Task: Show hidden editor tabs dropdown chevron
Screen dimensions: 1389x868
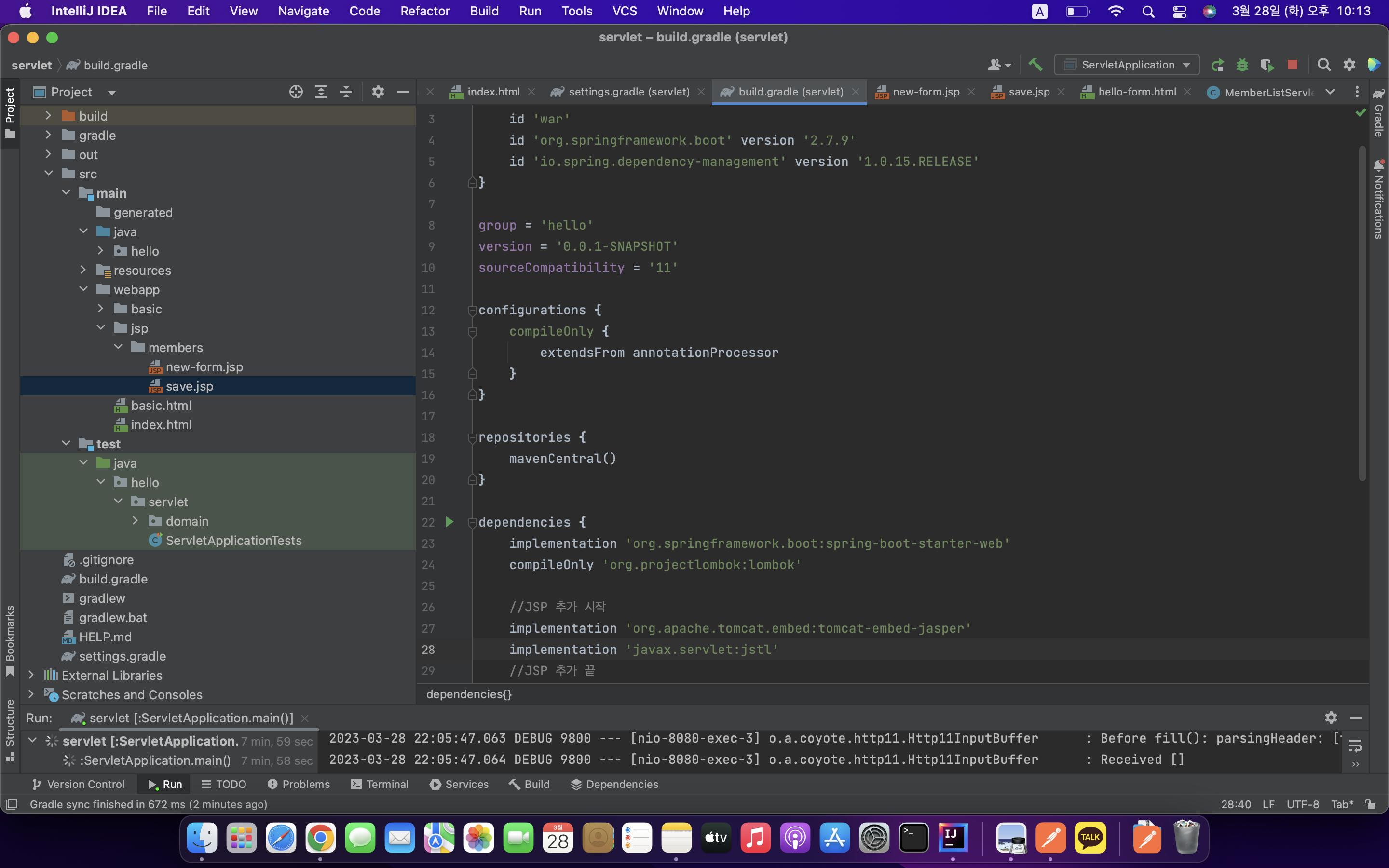Action: click(1330, 92)
